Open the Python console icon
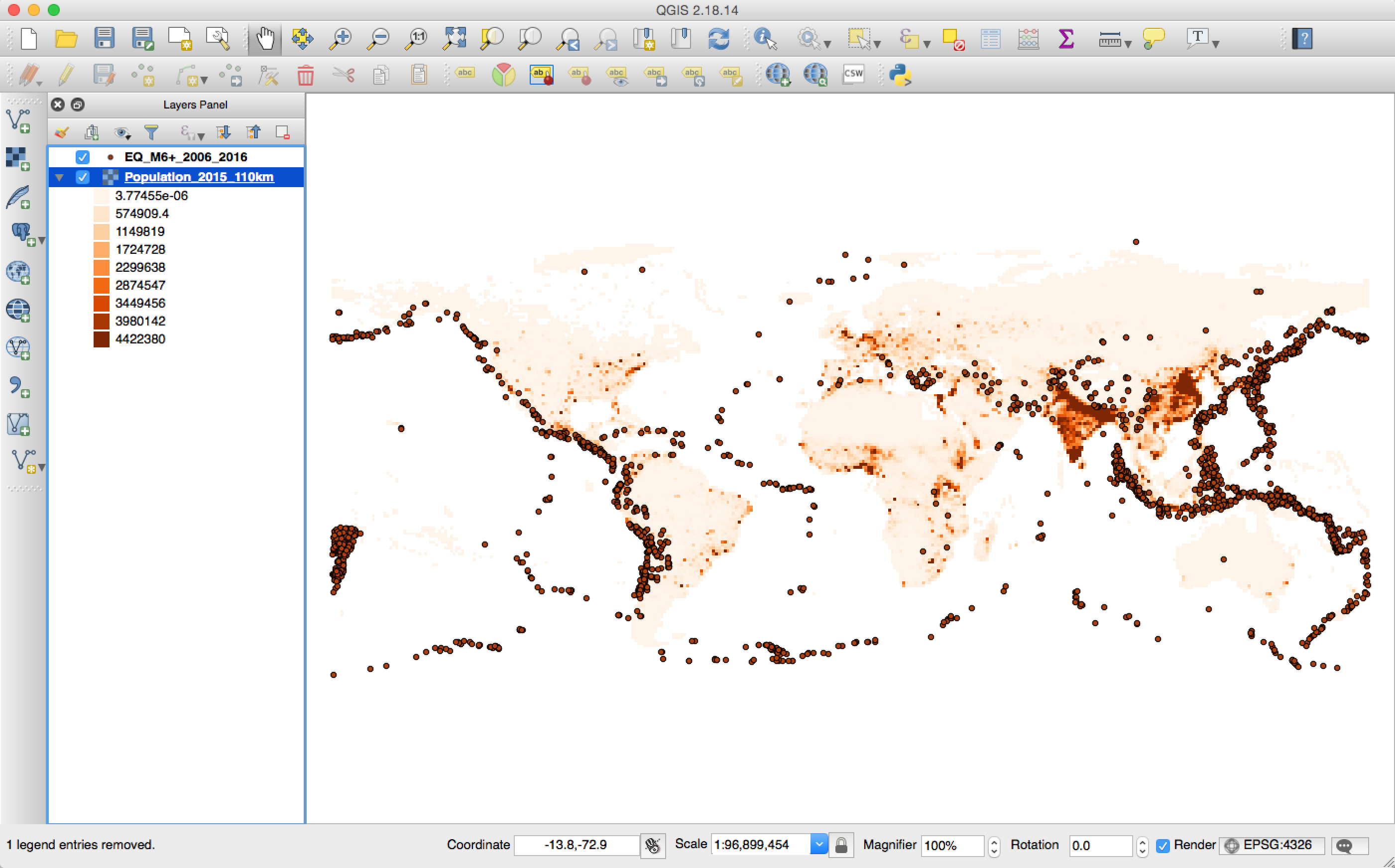1395x868 pixels. 900,75
